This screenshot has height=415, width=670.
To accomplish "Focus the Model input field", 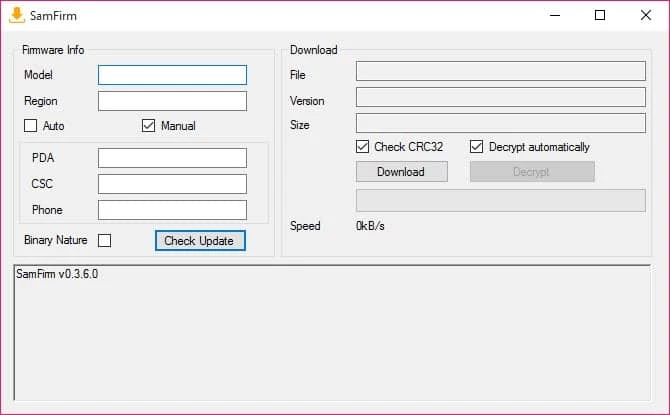I will (172, 75).
